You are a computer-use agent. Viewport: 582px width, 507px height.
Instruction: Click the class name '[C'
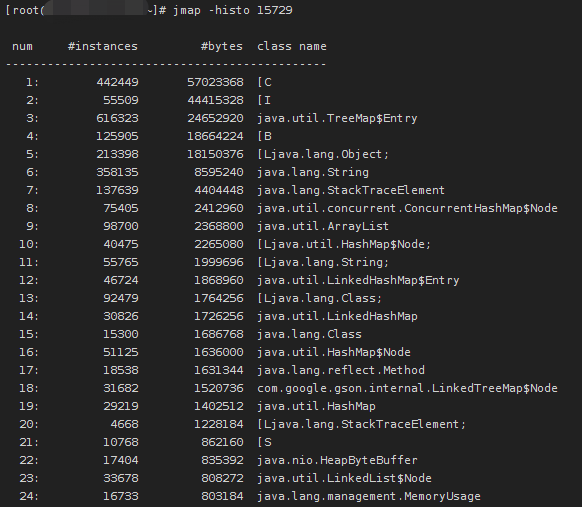(264, 82)
